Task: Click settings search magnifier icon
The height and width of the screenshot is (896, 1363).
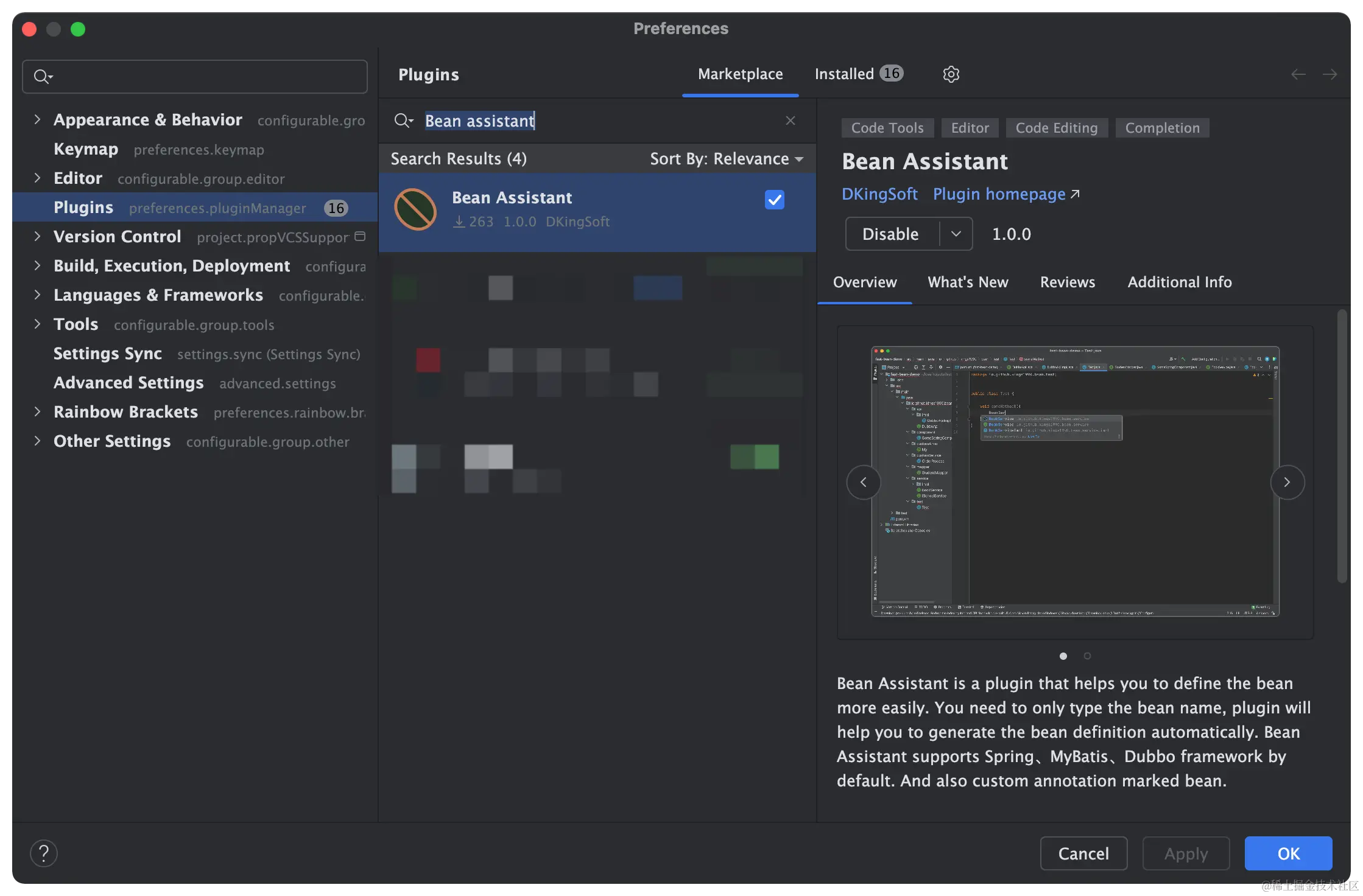Action: click(x=43, y=77)
